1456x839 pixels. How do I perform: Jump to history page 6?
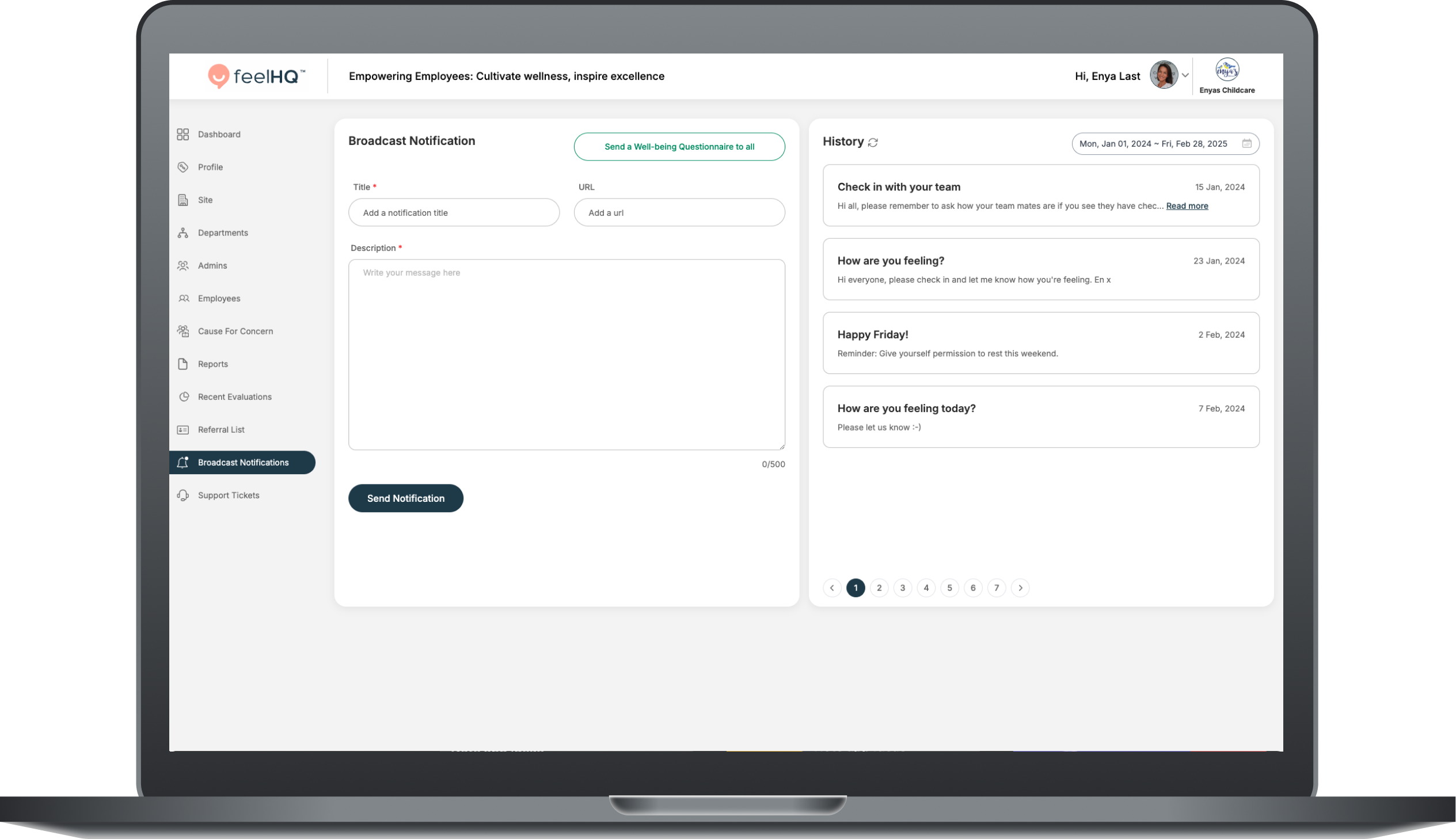point(973,588)
